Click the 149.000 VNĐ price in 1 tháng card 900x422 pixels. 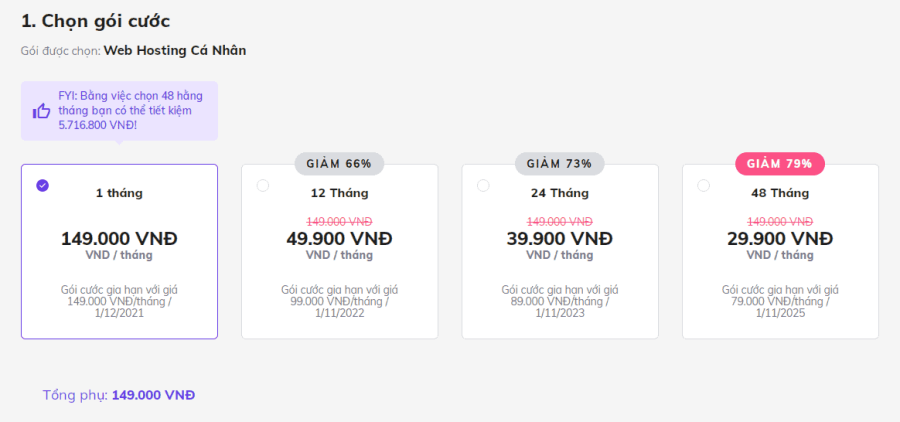click(x=119, y=238)
